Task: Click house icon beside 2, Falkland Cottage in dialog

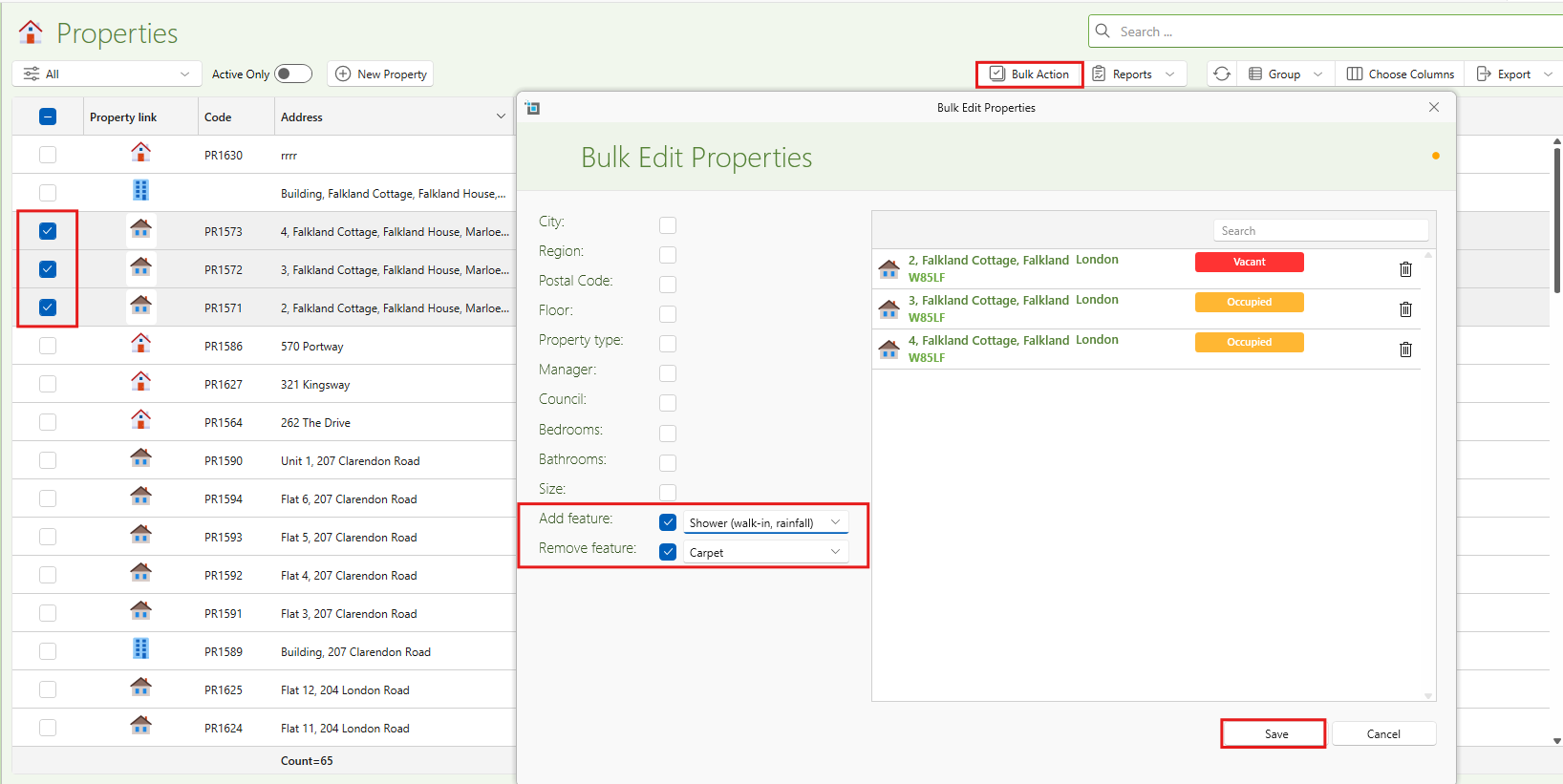Action: 889,268
